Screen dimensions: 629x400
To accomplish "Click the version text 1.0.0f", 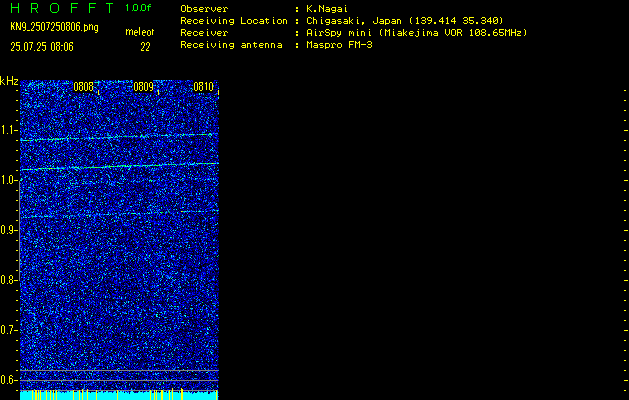I will 138,8.
